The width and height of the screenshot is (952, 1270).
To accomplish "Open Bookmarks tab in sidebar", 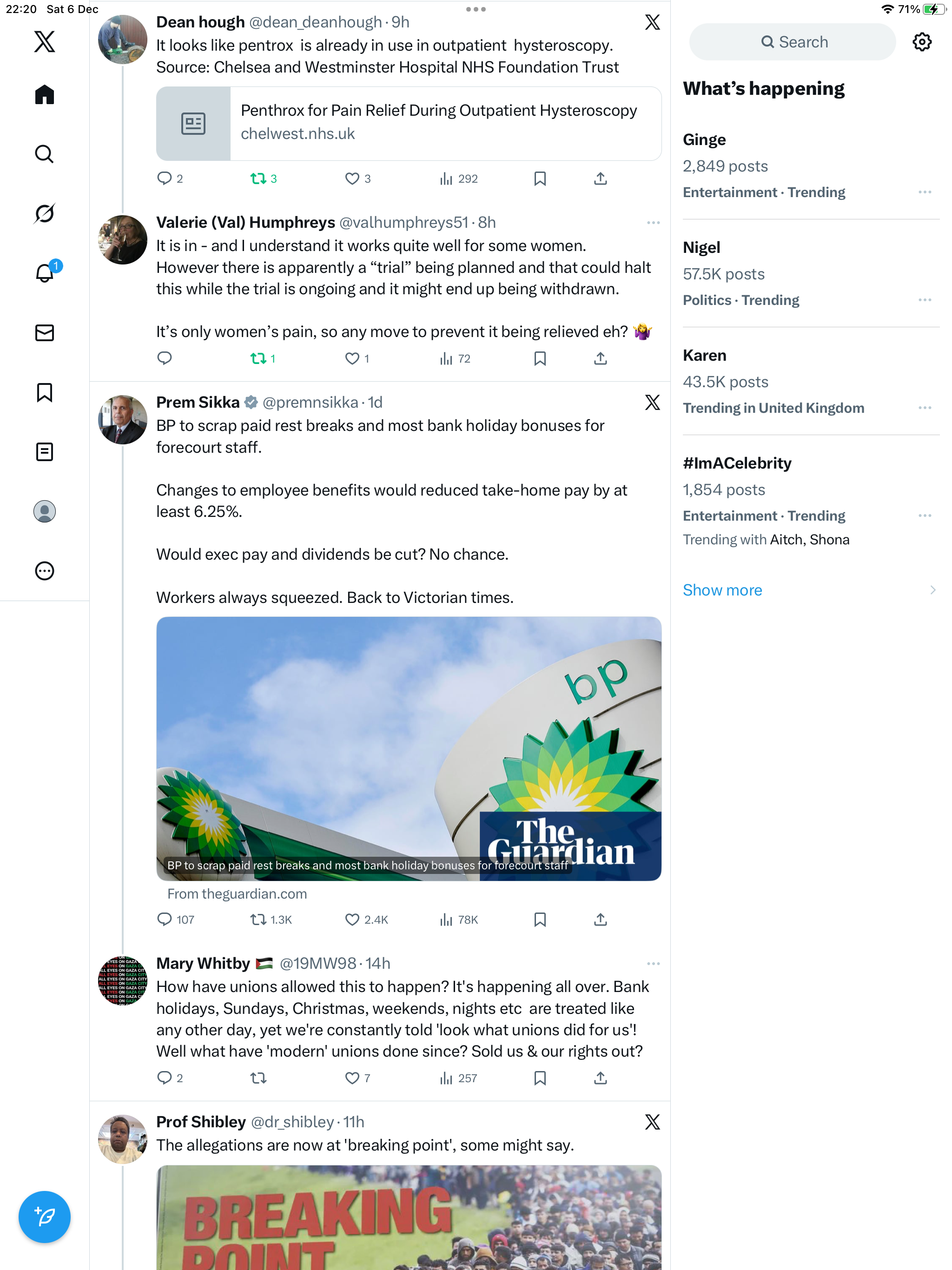I will coord(44,393).
